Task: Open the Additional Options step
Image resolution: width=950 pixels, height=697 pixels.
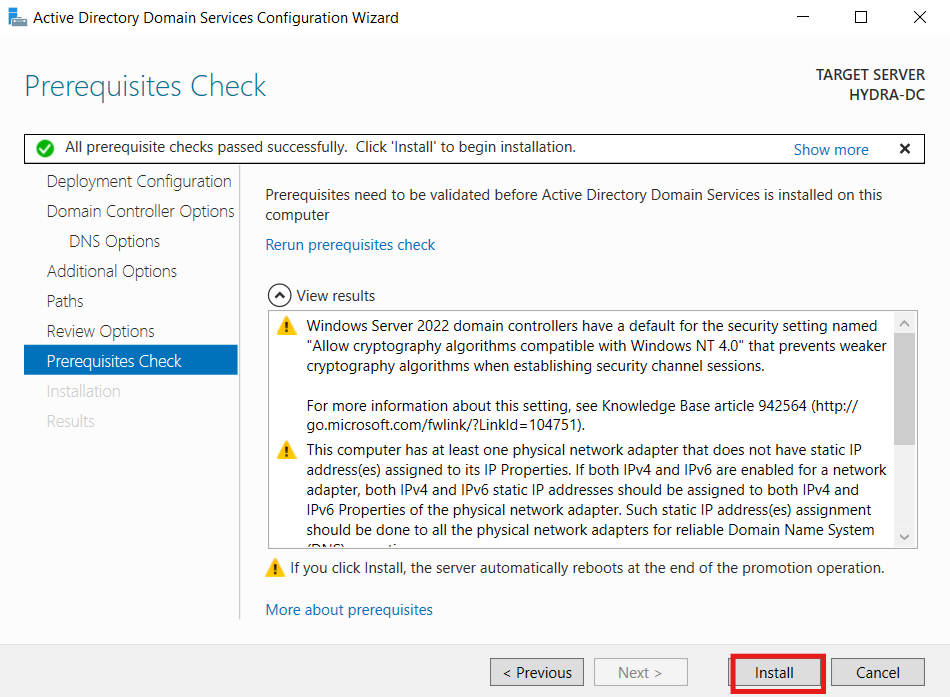Action: pyautogui.click(x=112, y=271)
